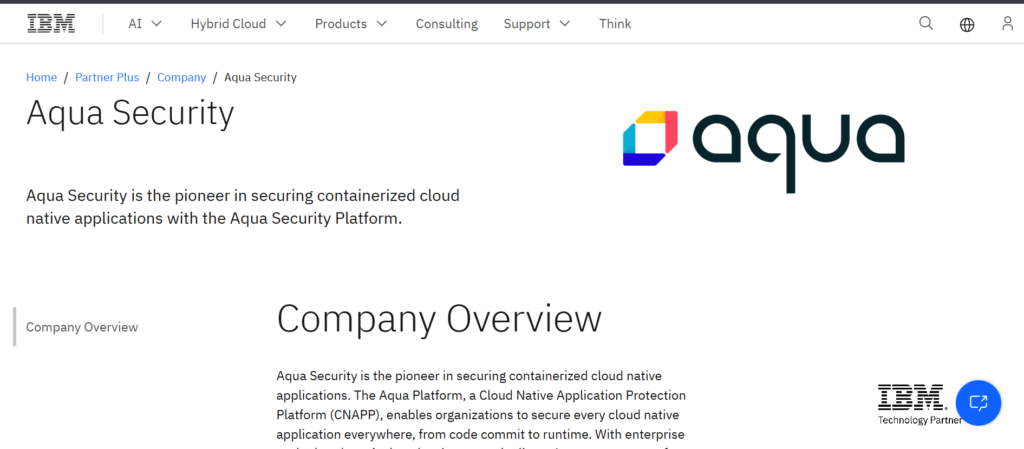
Task: Click the IBM Technology Partner badge
Action: coord(919,405)
